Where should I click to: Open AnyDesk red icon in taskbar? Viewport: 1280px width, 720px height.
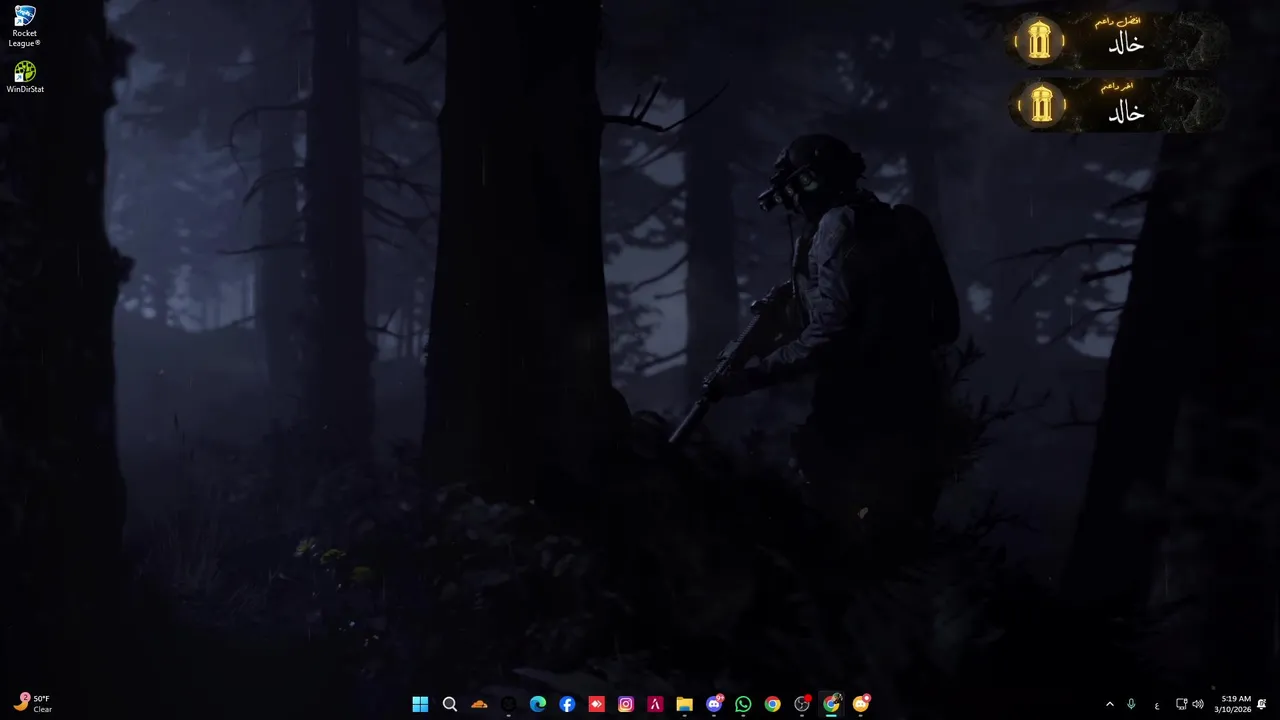coord(596,704)
